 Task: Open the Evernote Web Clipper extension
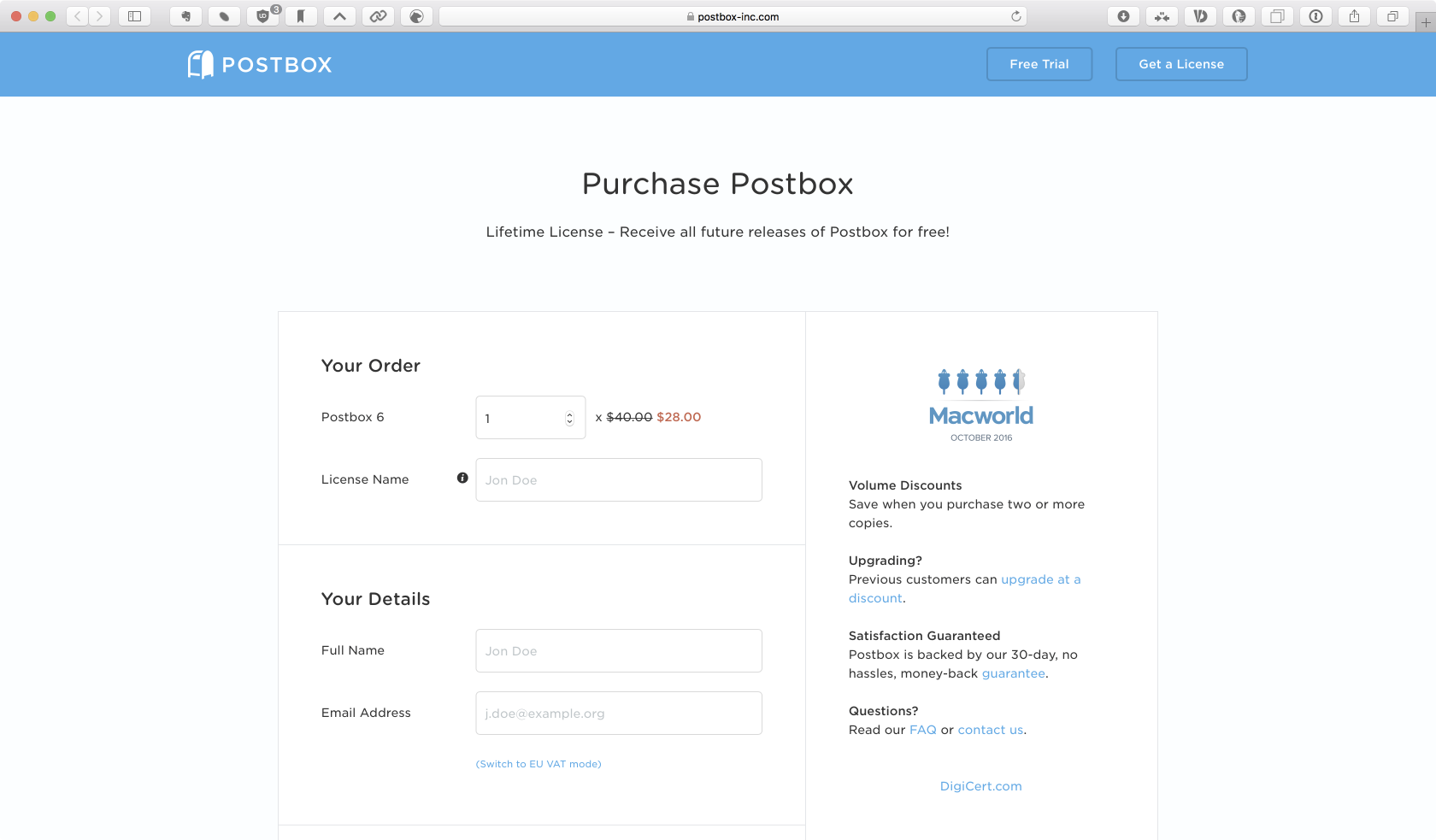click(x=185, y=16)
